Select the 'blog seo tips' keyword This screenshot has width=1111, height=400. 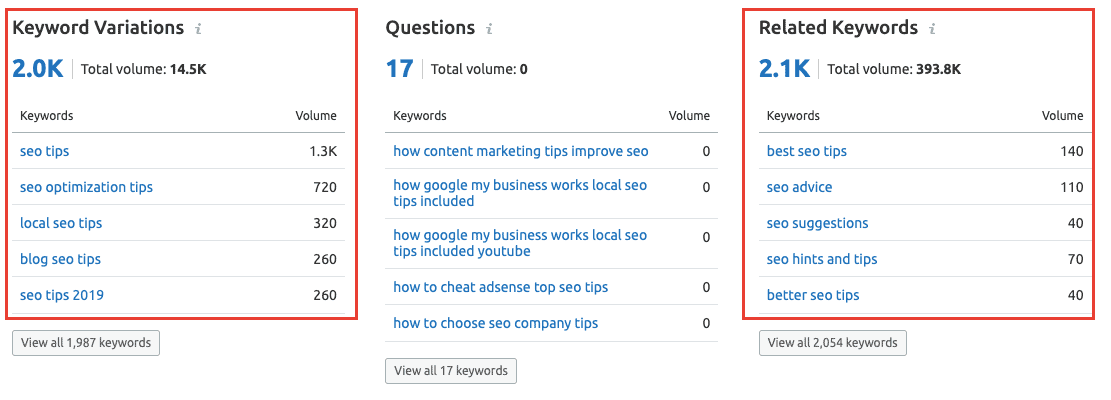60,259
